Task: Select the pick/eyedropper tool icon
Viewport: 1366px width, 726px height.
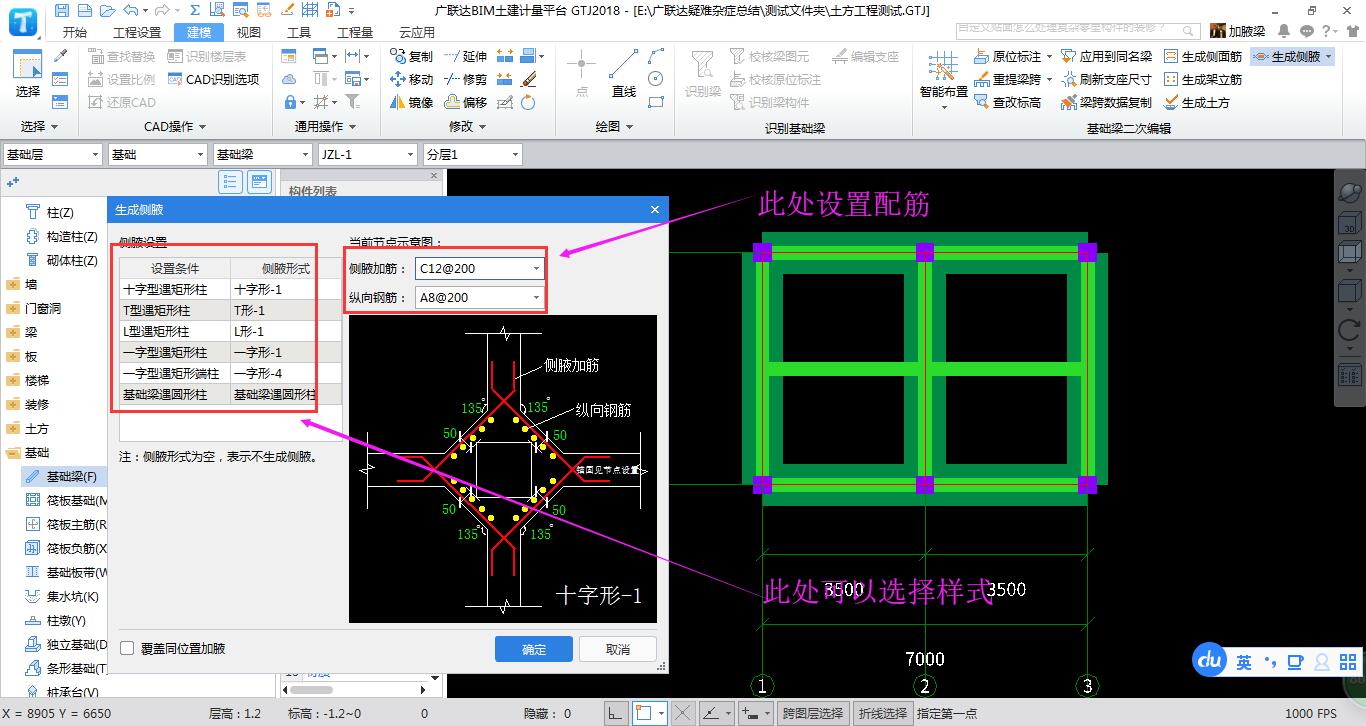Action: (x=60, y=57)
